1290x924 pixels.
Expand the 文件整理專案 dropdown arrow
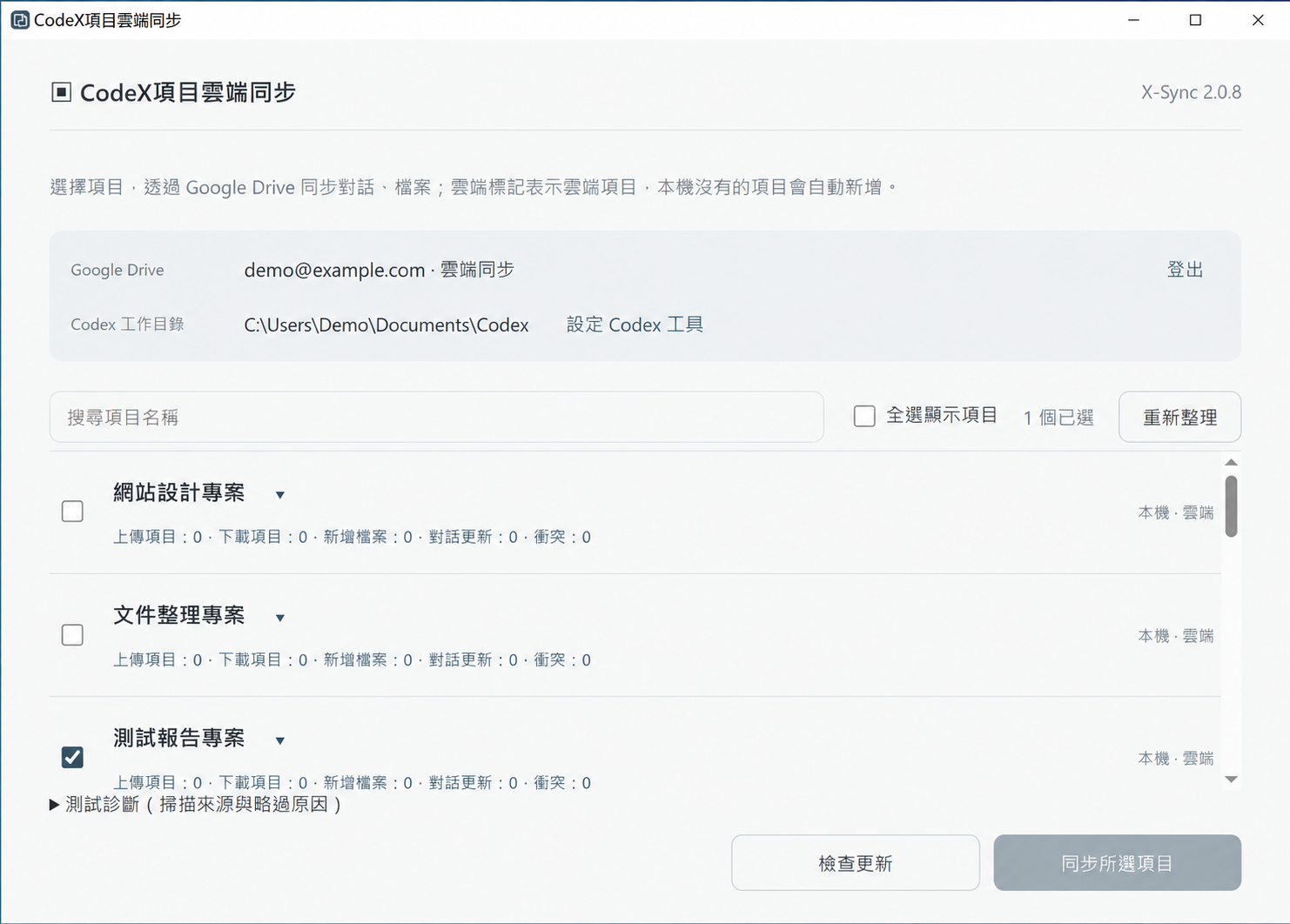tap(280, 618)
